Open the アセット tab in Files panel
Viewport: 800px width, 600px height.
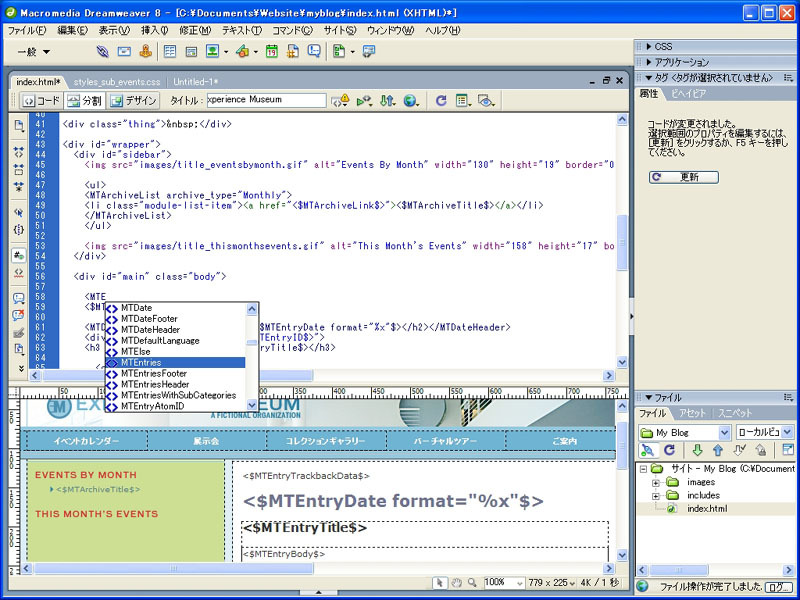point(692,413)
